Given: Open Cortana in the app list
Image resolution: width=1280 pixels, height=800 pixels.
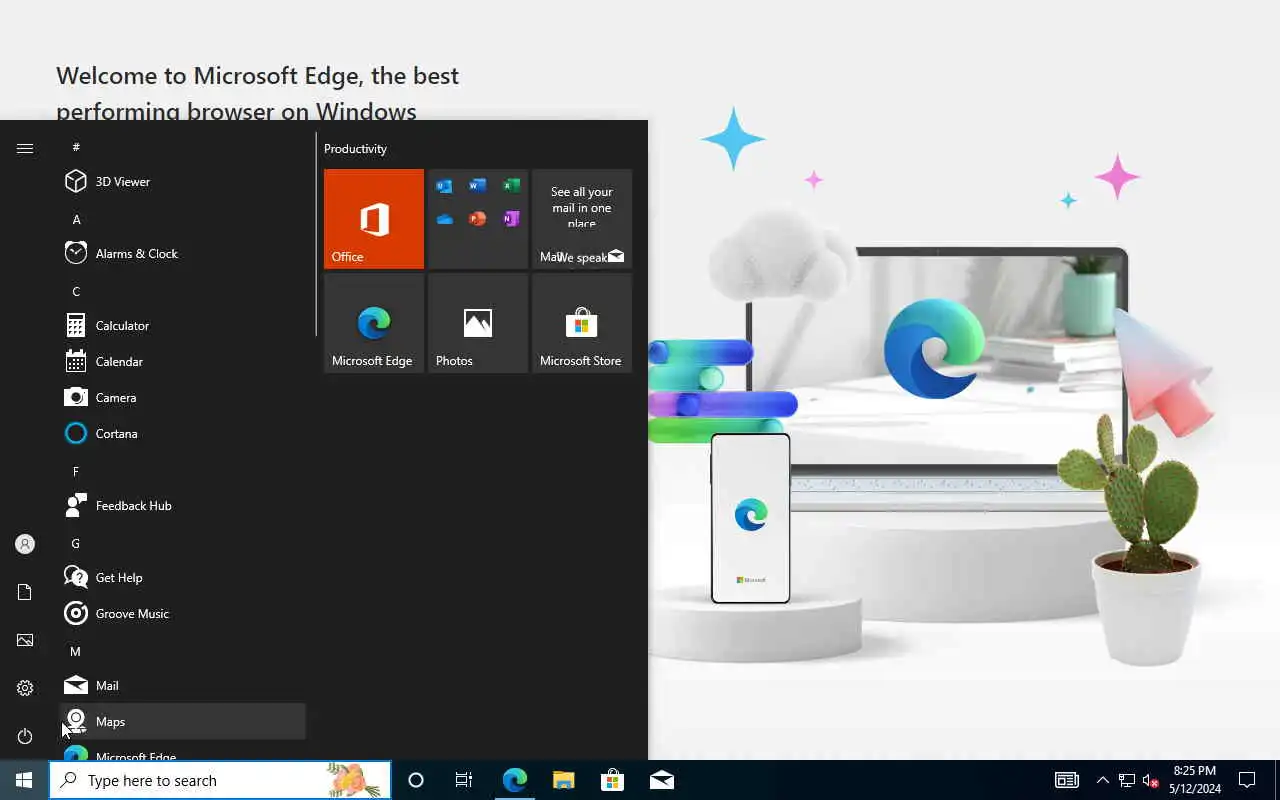Looking at the screenshot, I should click(x=182, y=433).
